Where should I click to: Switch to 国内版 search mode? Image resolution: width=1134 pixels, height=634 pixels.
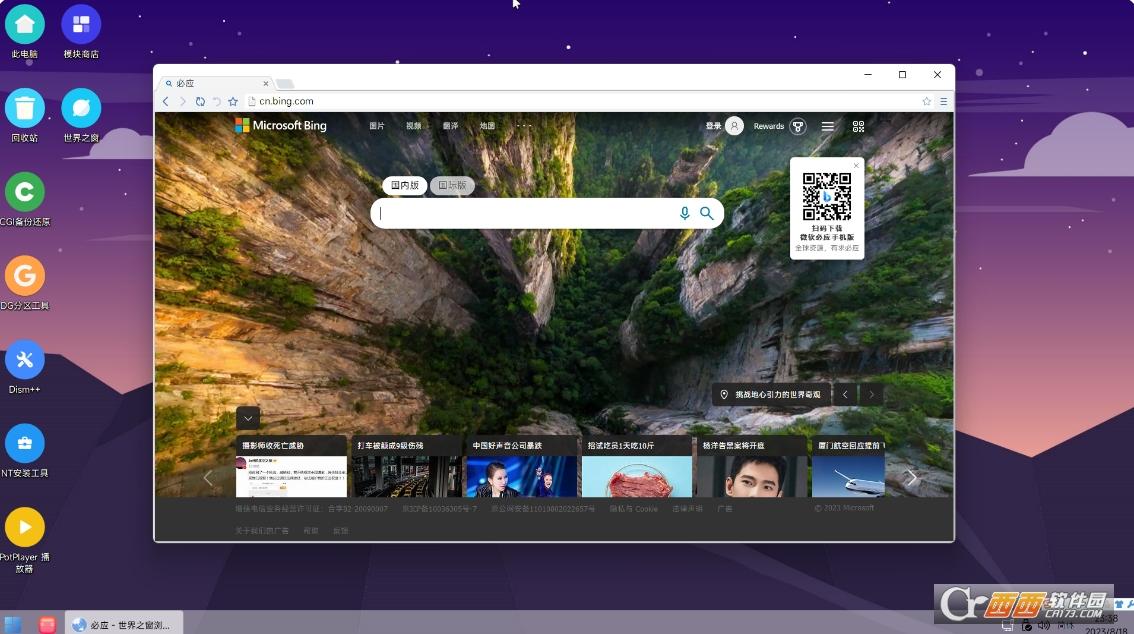click(404, 186)
